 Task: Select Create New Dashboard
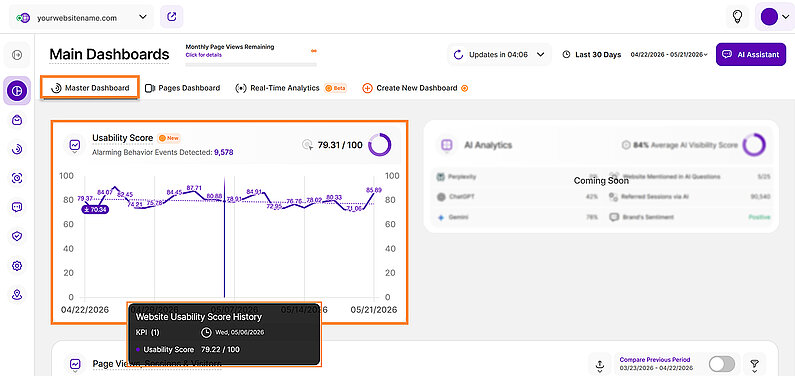(x=417, y=88)
